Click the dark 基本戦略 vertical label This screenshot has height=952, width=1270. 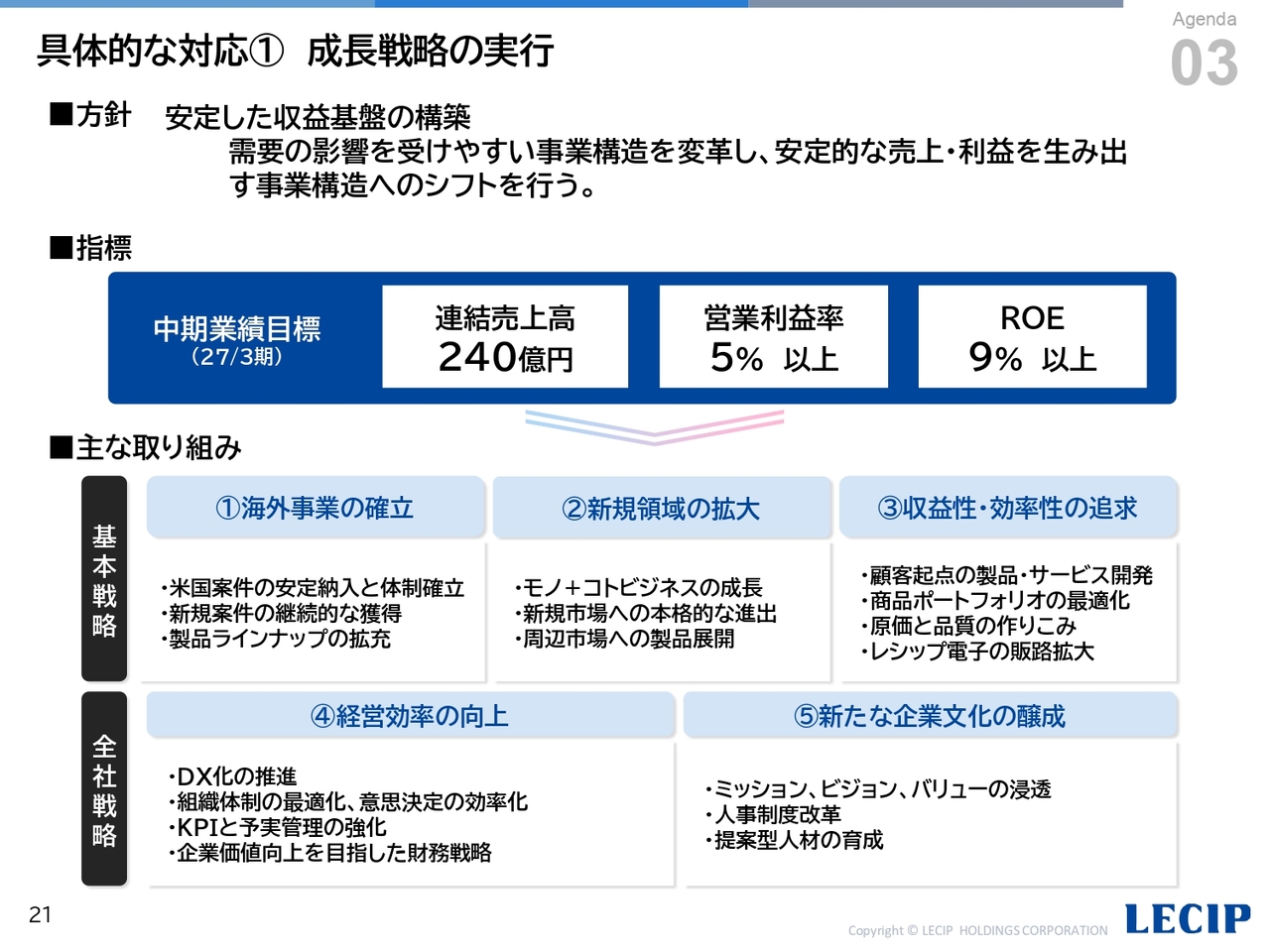click(x=104, y=578)
